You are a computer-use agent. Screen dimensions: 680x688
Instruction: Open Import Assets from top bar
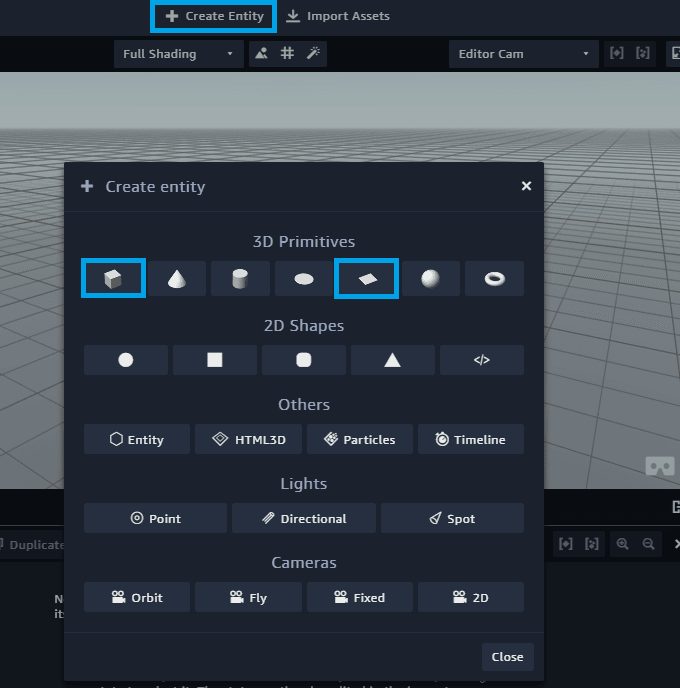pyautogui.click(x=337, y=16)
